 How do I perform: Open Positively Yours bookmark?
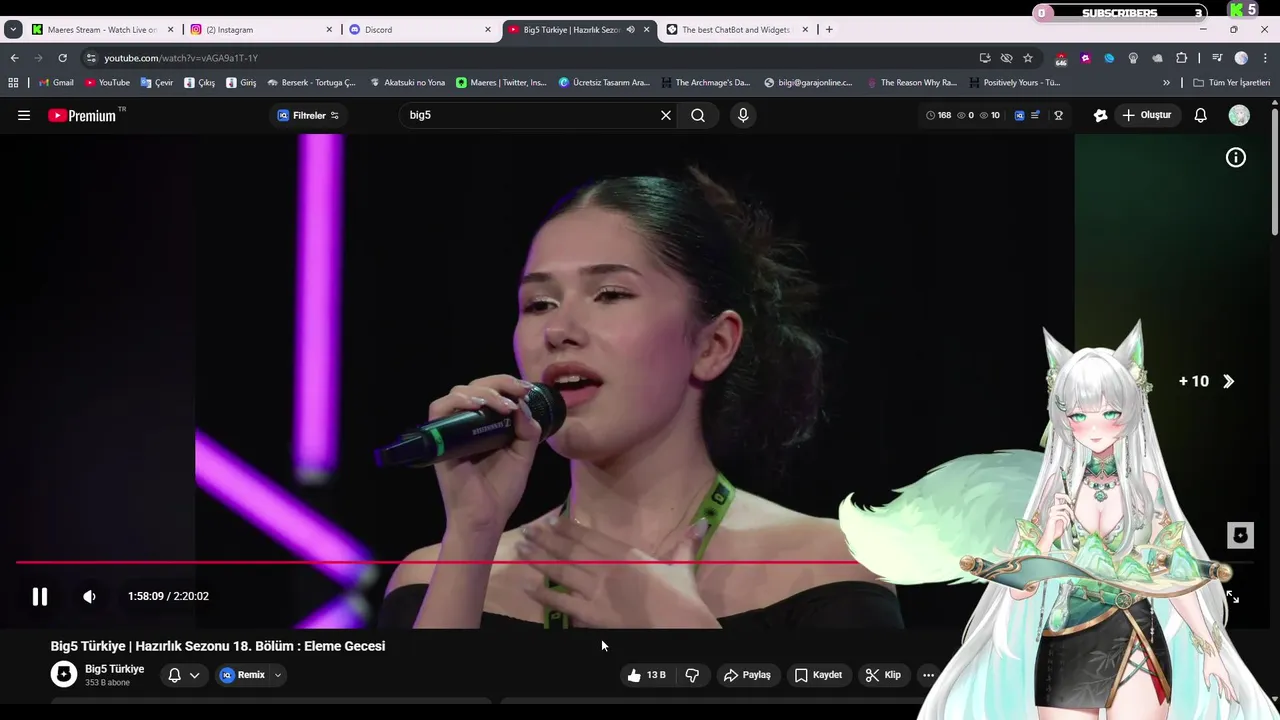click(x=1014, y=83)
